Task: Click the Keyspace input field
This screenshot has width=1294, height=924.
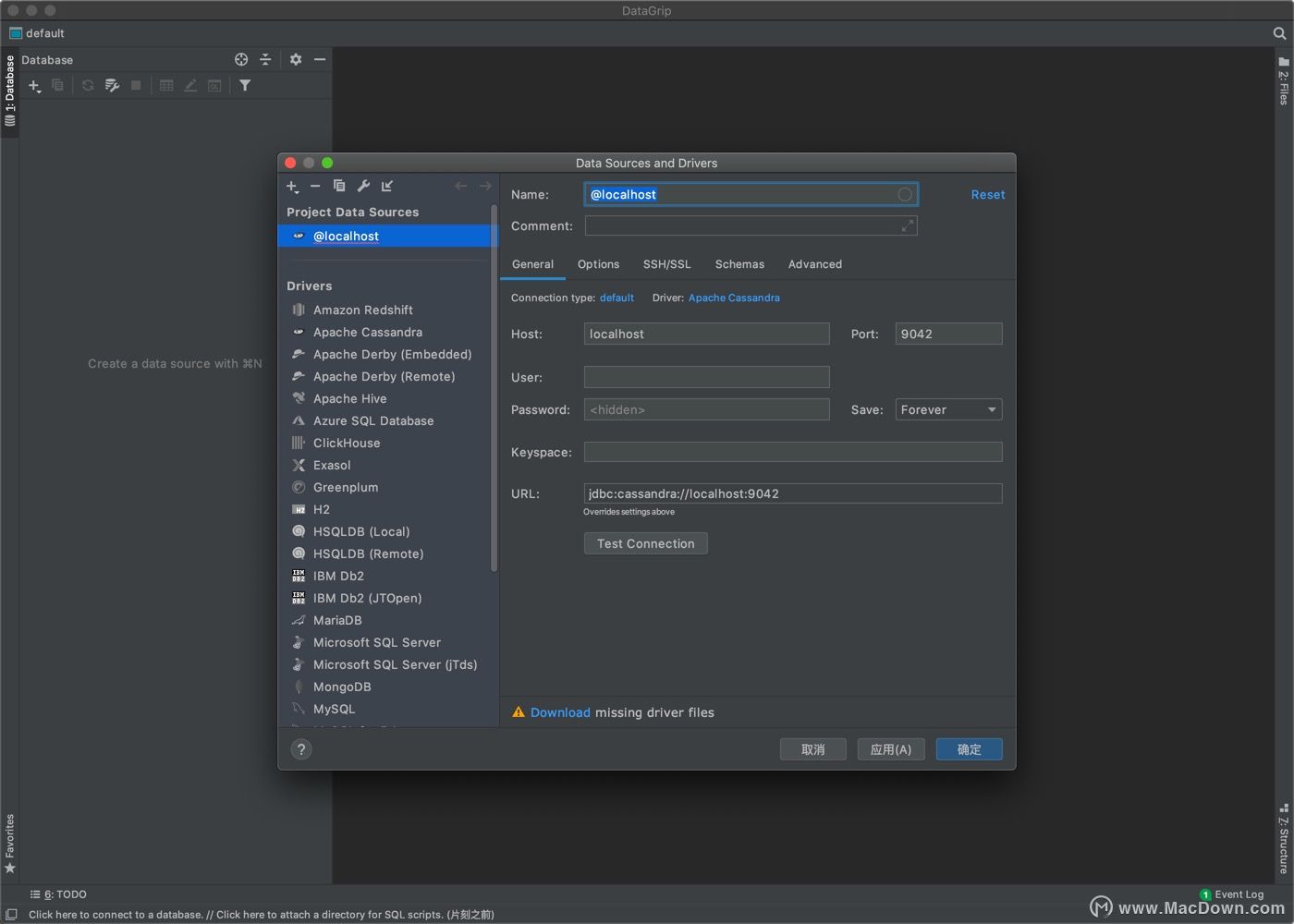Action: [x=793, y=452]
